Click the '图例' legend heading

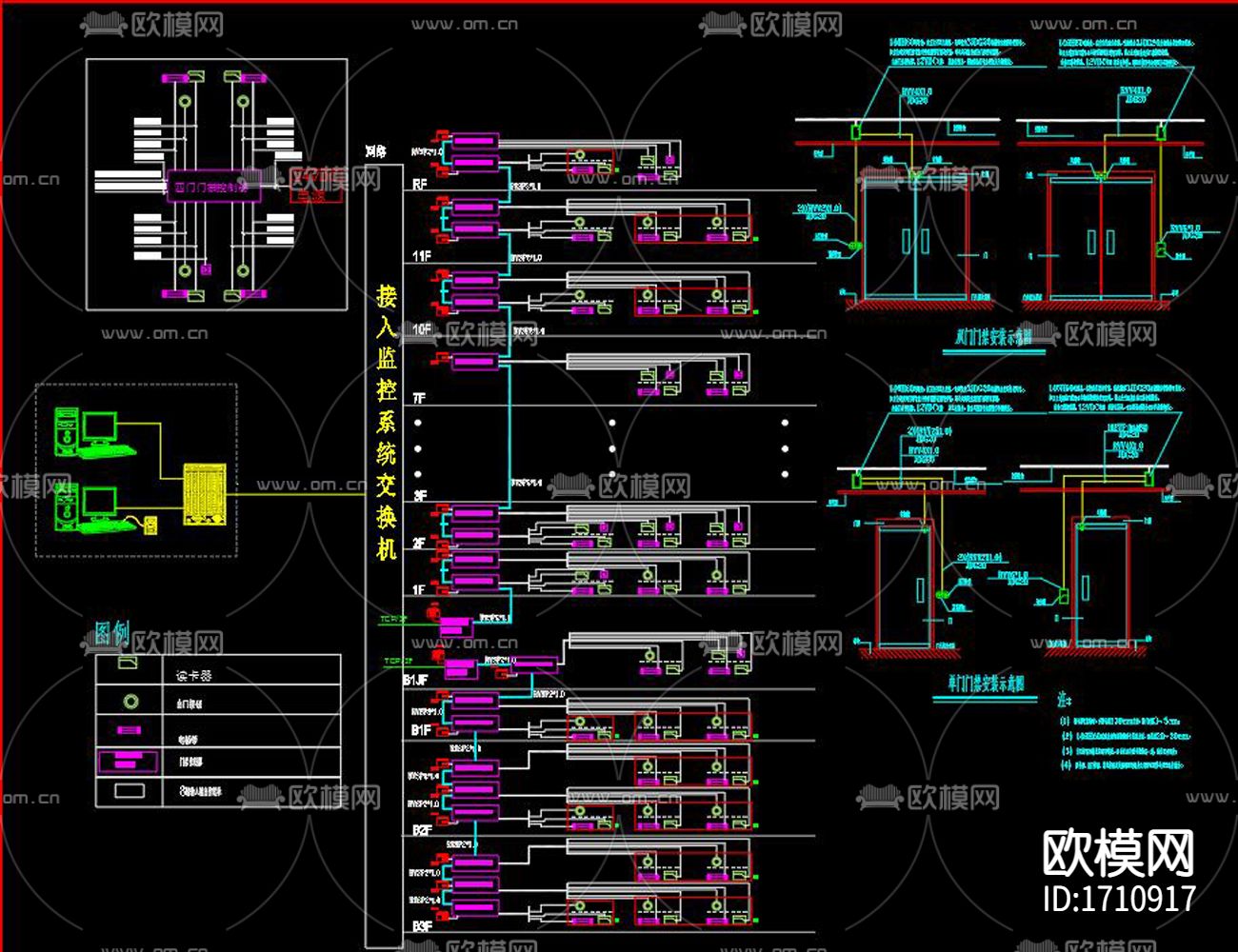click(x=112, y=633)
